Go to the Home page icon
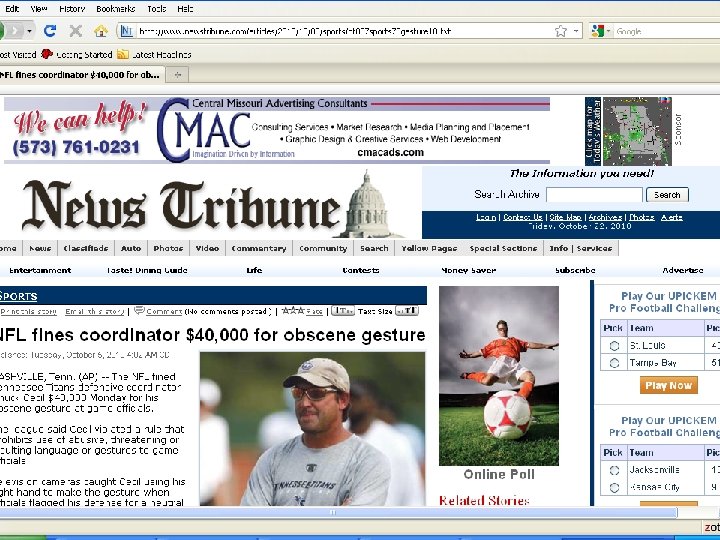This screenshot has height=540, width=720. coord(101,31)
